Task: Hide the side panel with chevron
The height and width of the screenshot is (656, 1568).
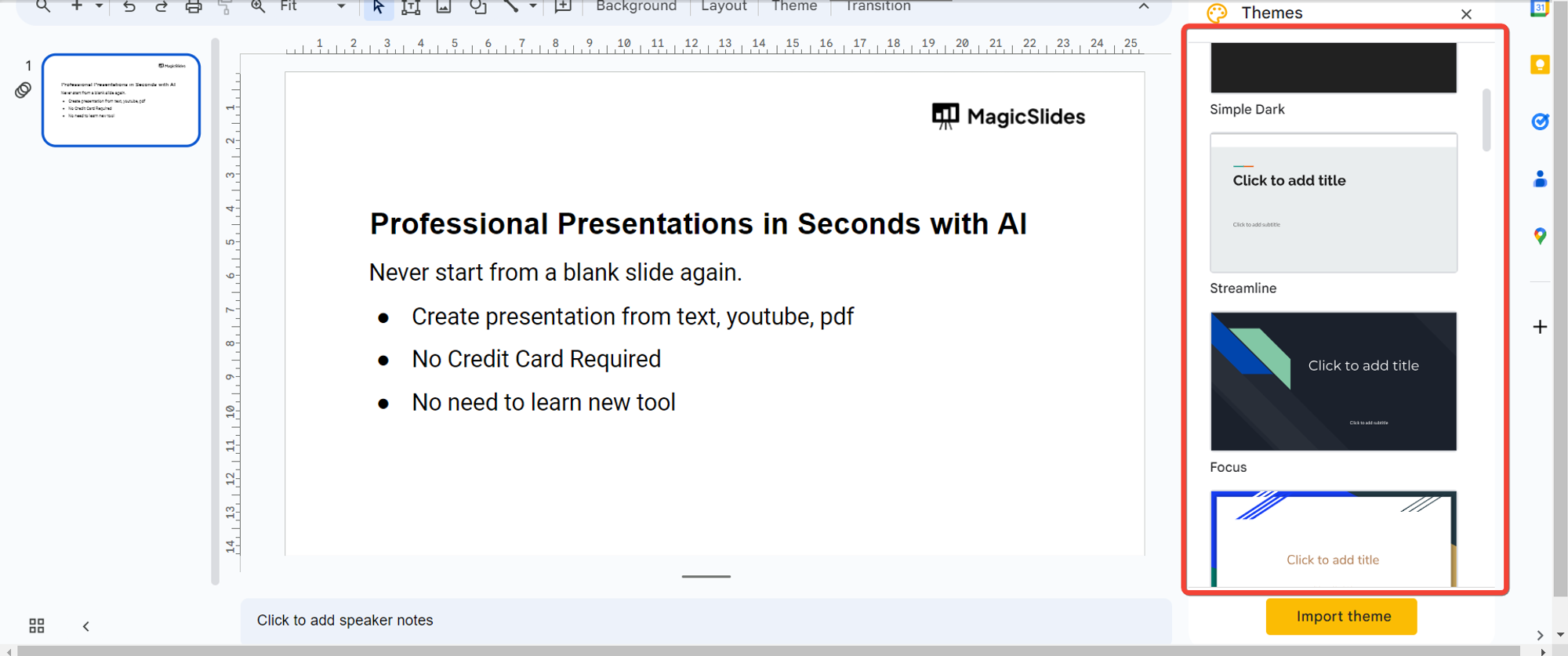Action: tap(1540, 636)
